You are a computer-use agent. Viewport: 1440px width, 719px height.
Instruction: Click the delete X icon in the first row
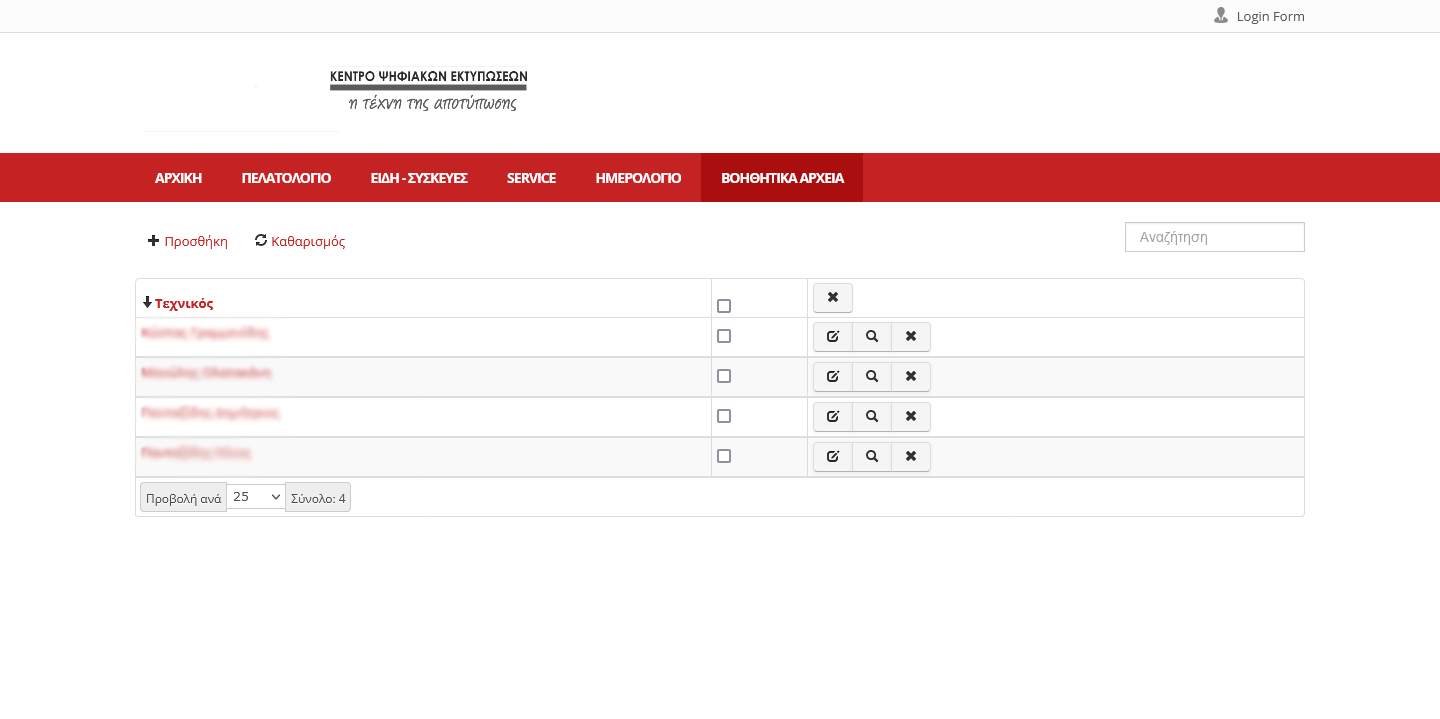pyautogui.click(x=911, y=337)
